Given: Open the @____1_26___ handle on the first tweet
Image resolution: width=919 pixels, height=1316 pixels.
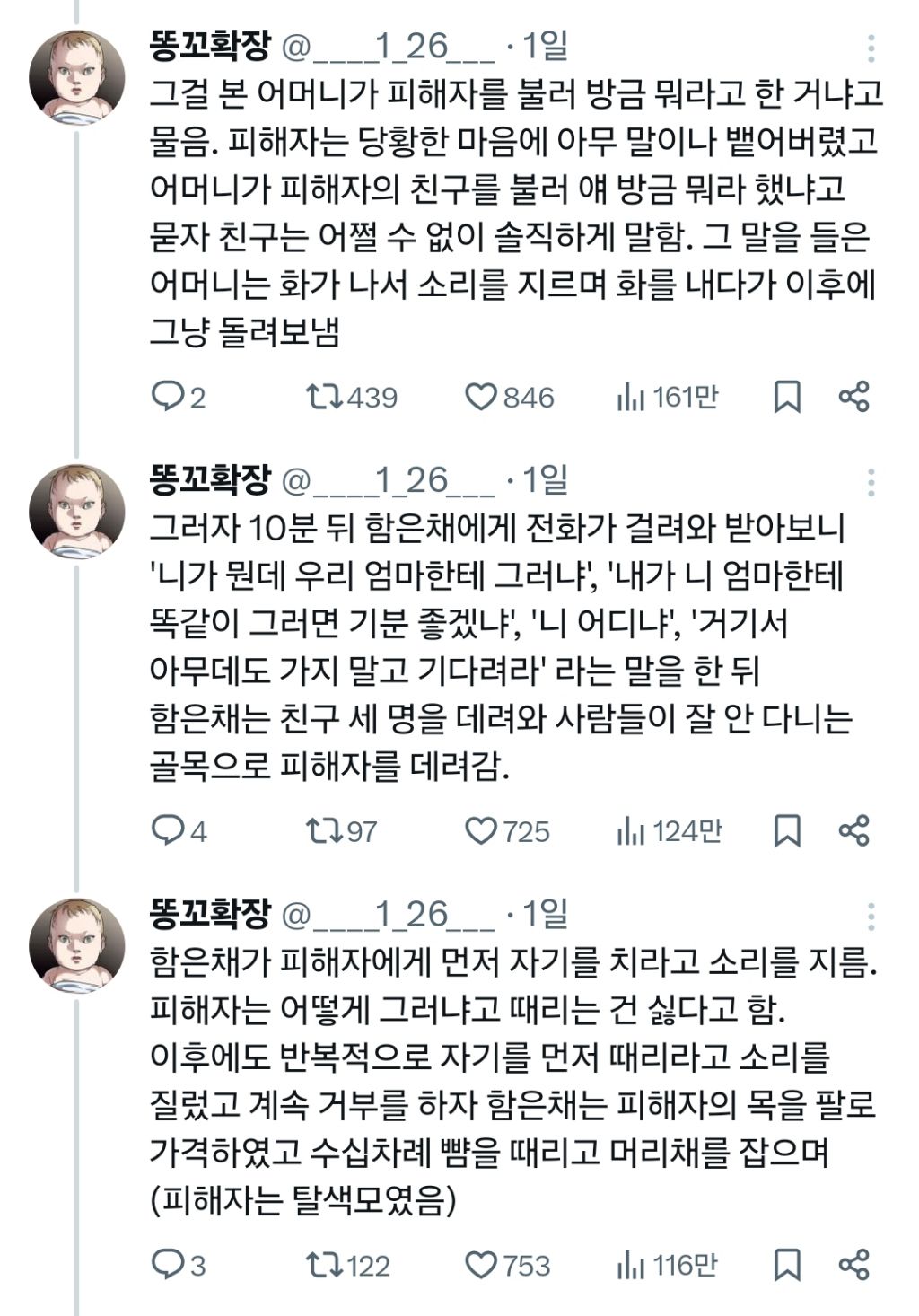Looking at the screenshot, I should [389, 47].
